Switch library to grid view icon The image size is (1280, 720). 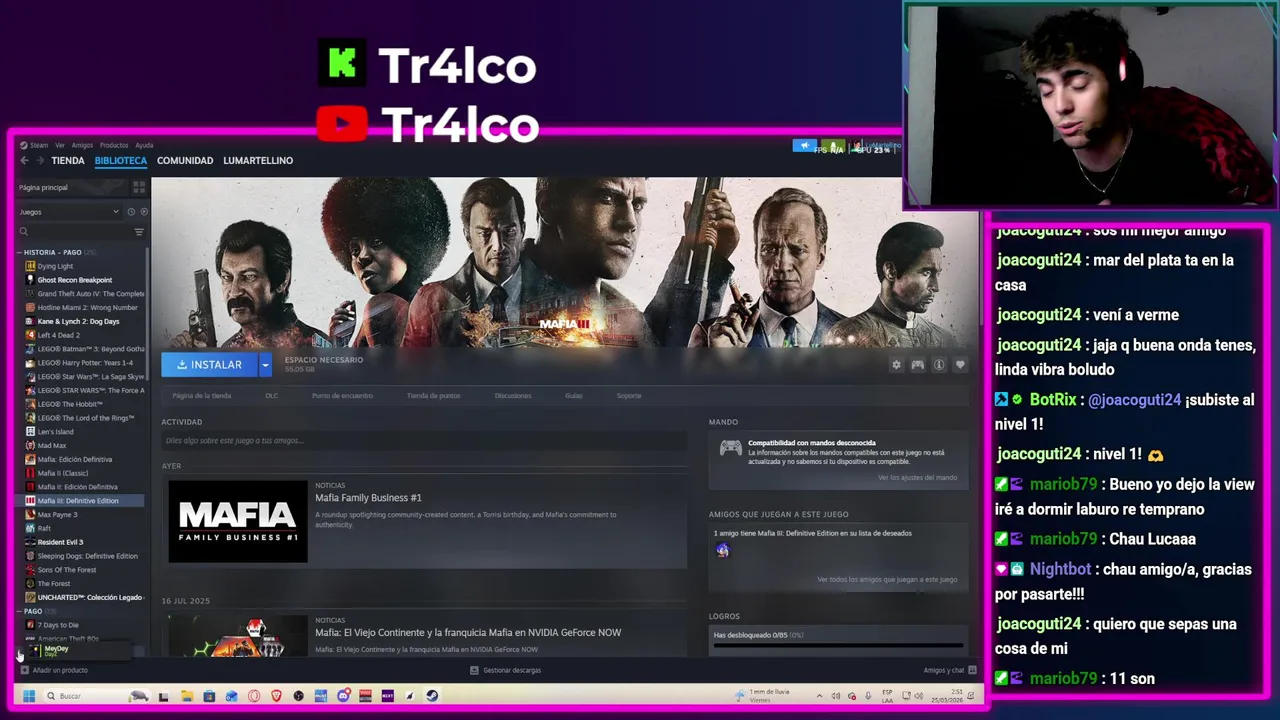(139, 187)
